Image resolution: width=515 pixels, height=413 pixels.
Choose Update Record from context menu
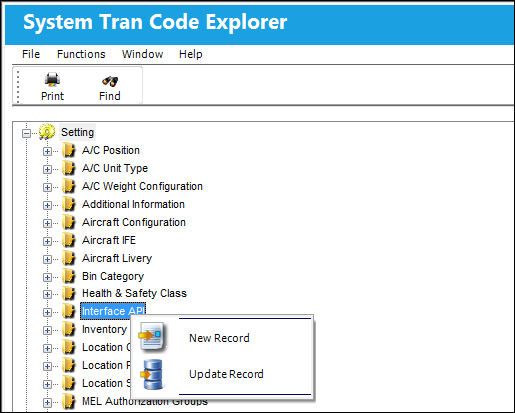click(226, 374)
